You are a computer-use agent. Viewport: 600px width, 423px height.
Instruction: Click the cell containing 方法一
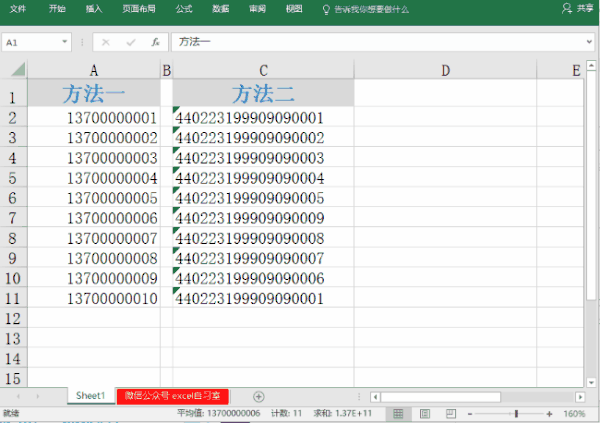pyautogui.click(x=94, y=93)
